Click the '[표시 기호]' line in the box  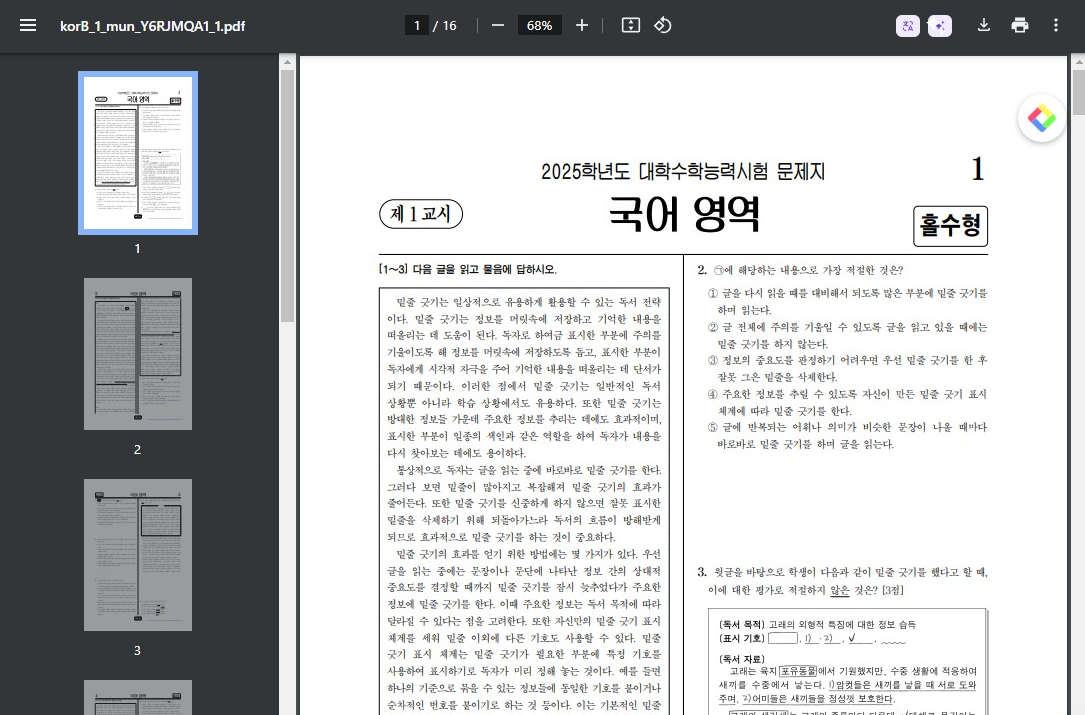pyautogui.click(x=812, y=638)
